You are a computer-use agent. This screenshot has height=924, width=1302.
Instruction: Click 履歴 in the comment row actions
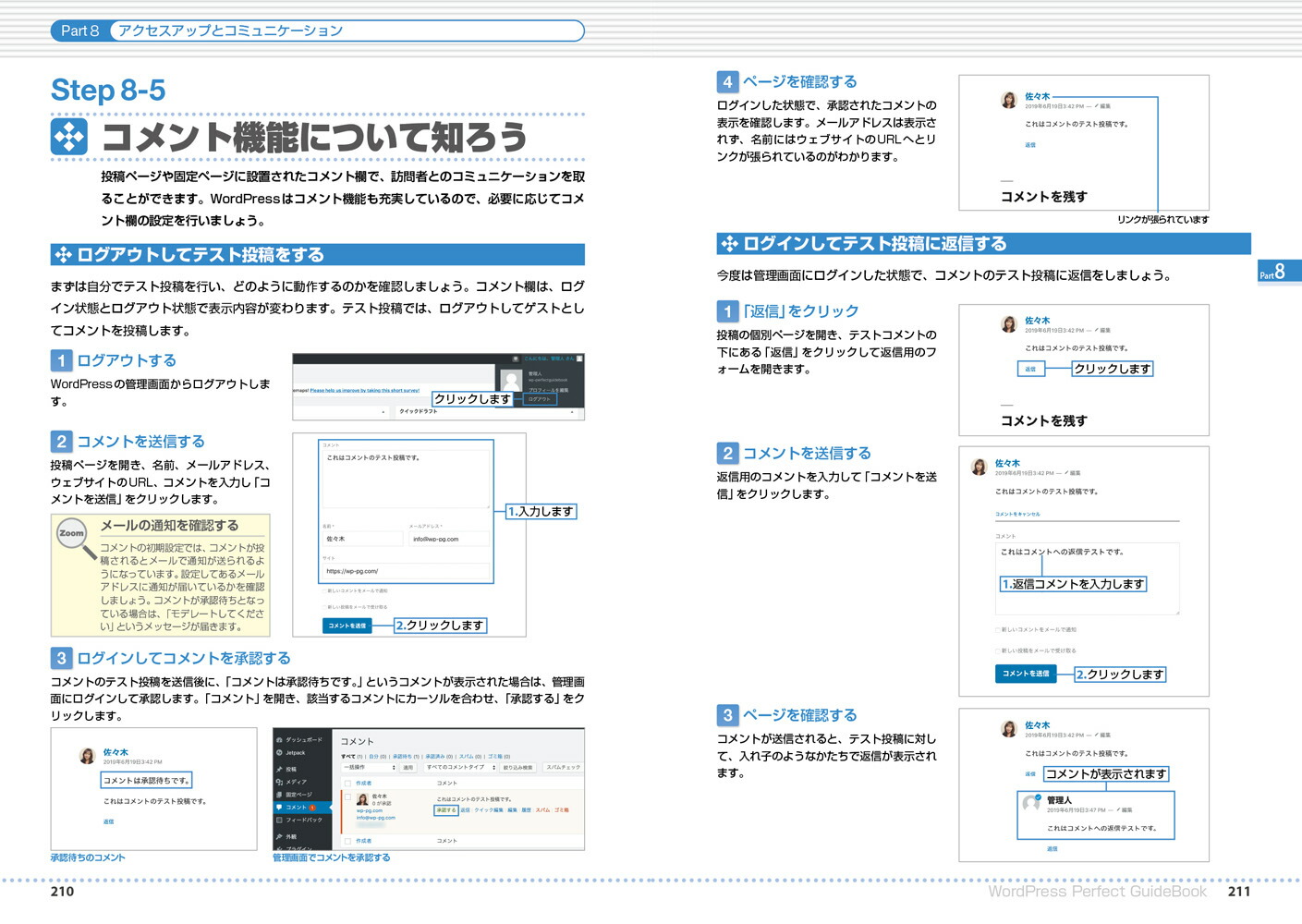526,810
